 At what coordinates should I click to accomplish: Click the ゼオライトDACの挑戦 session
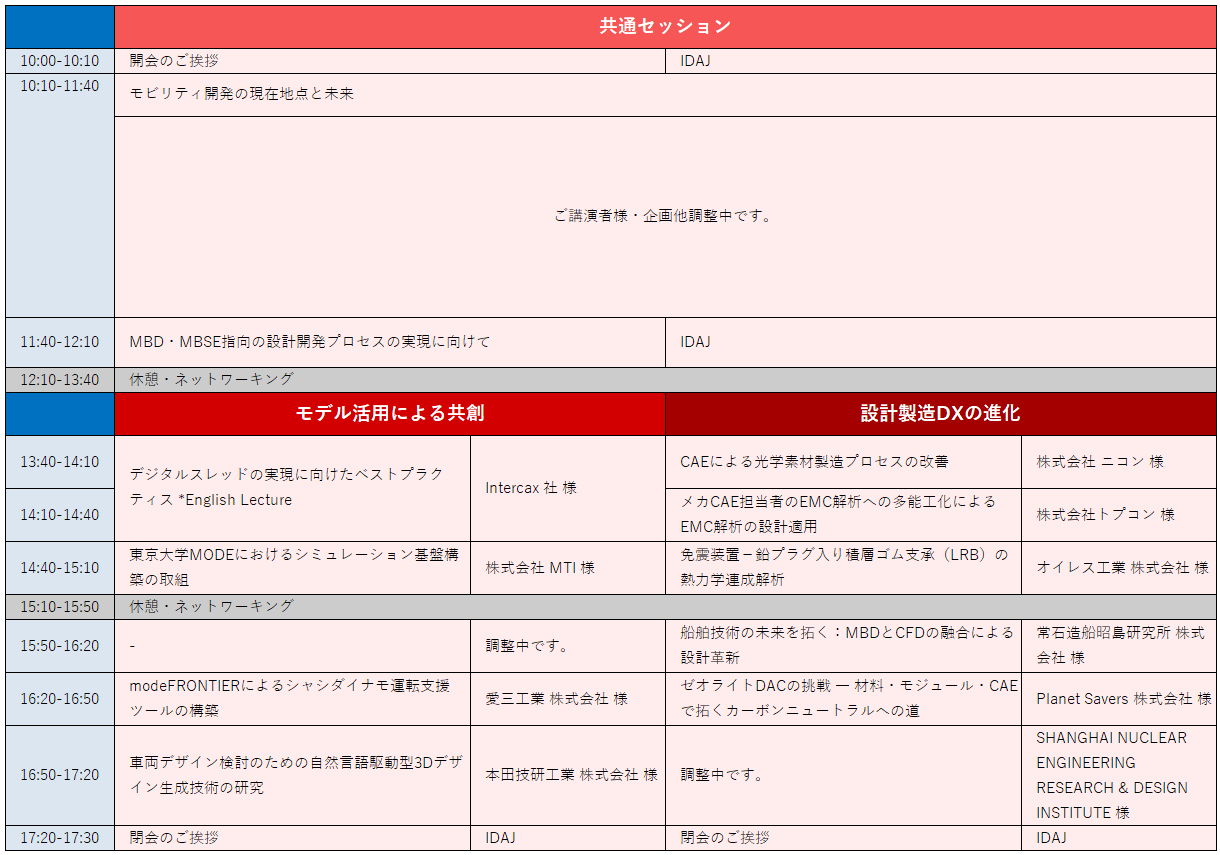point(843,699)
